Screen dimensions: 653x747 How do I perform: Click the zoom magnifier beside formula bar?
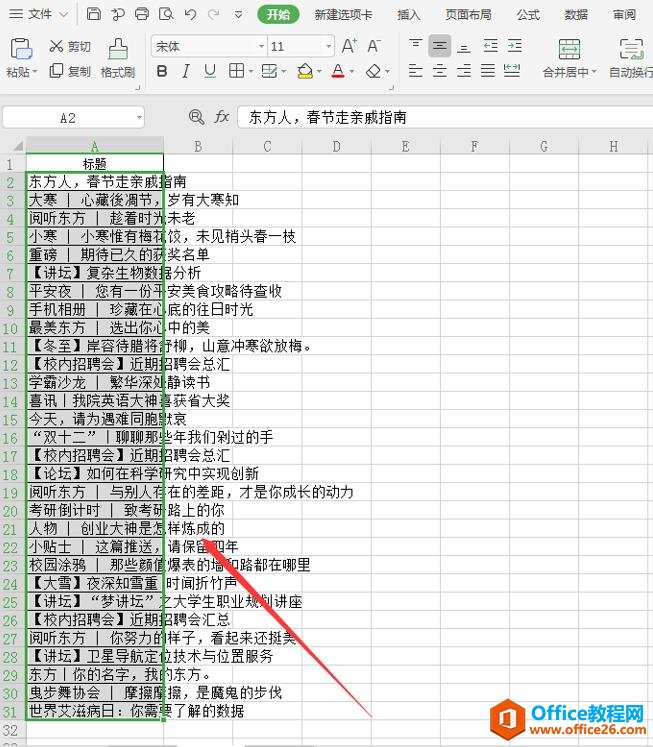pyautogui.click(x=196, y=117)
